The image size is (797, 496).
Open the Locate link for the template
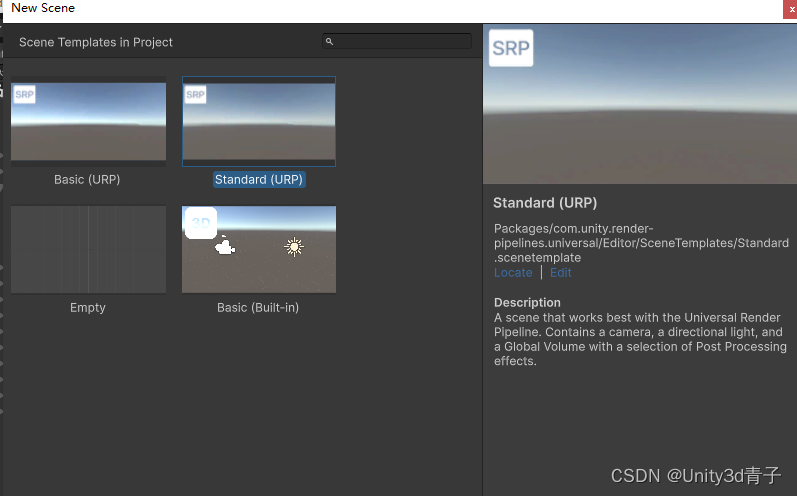click(513, 272)
